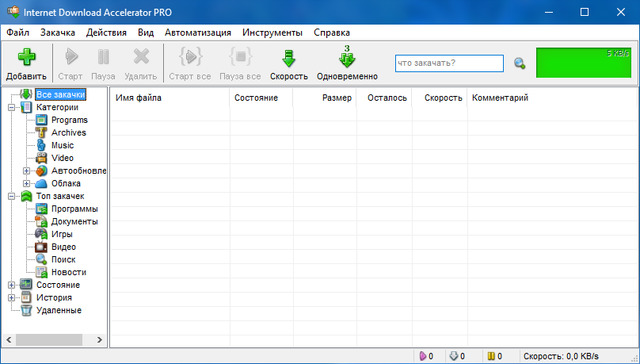Open the Справка menu
Image resolution: width=640 pixels, height=364 pixels.
point(331,33)
